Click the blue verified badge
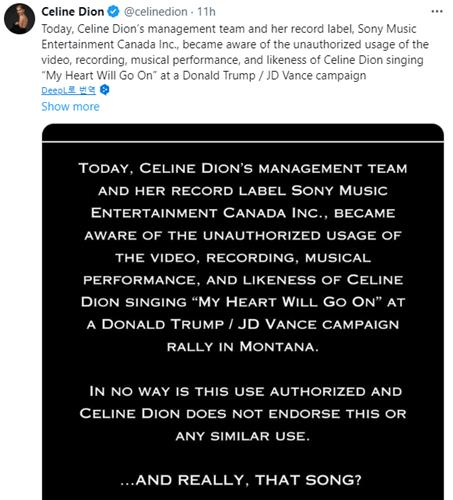The height and width of the screenshot is (500, 453). point(114,12)
